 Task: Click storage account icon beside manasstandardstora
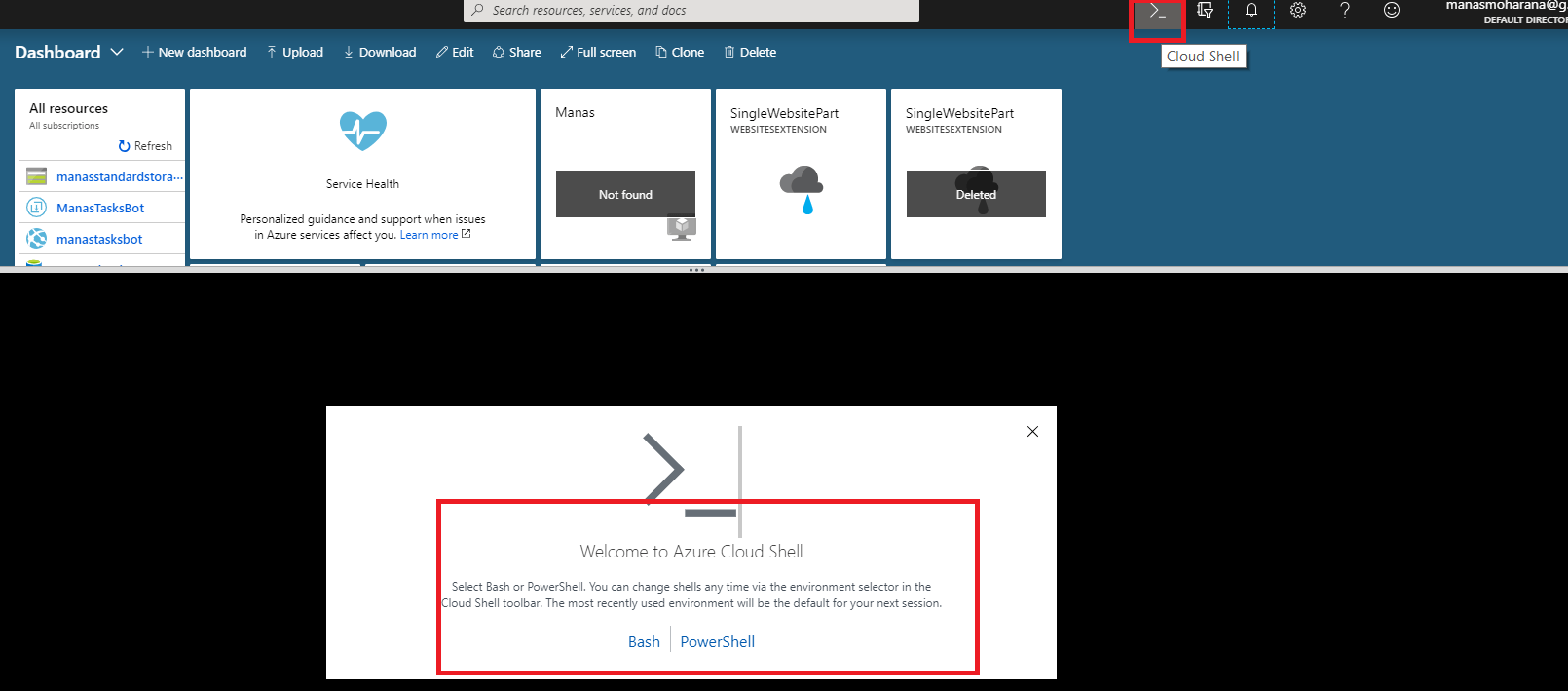point(37,176)
